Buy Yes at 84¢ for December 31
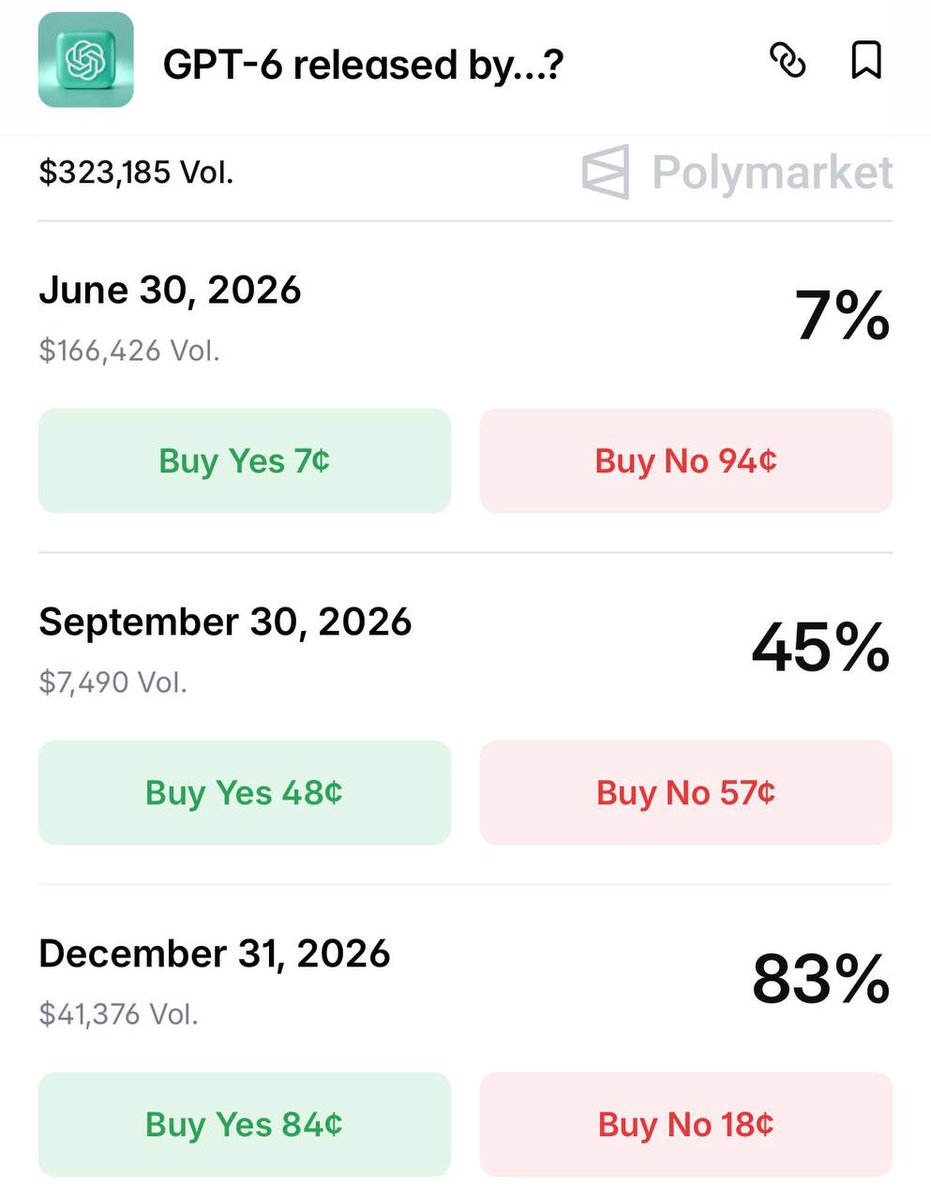 click(x=245, y=1125)
